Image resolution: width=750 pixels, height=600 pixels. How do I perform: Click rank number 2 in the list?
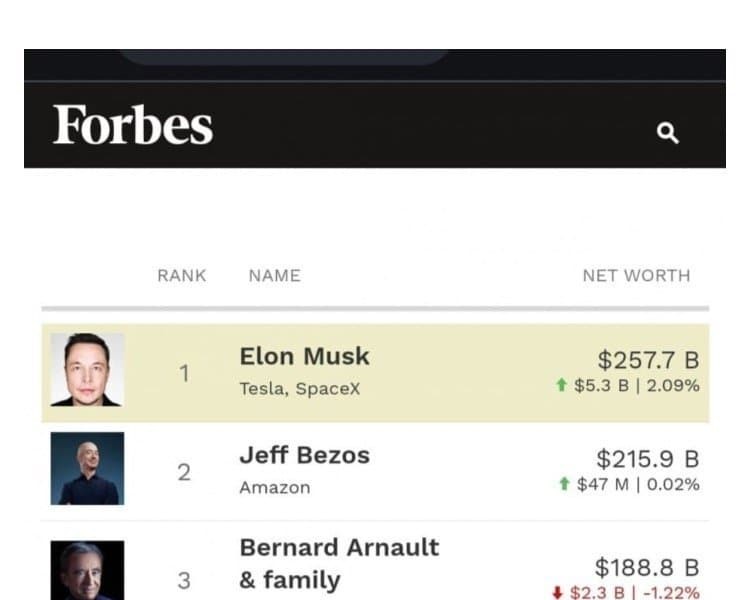pyautogui.click(x=184, y=473)
